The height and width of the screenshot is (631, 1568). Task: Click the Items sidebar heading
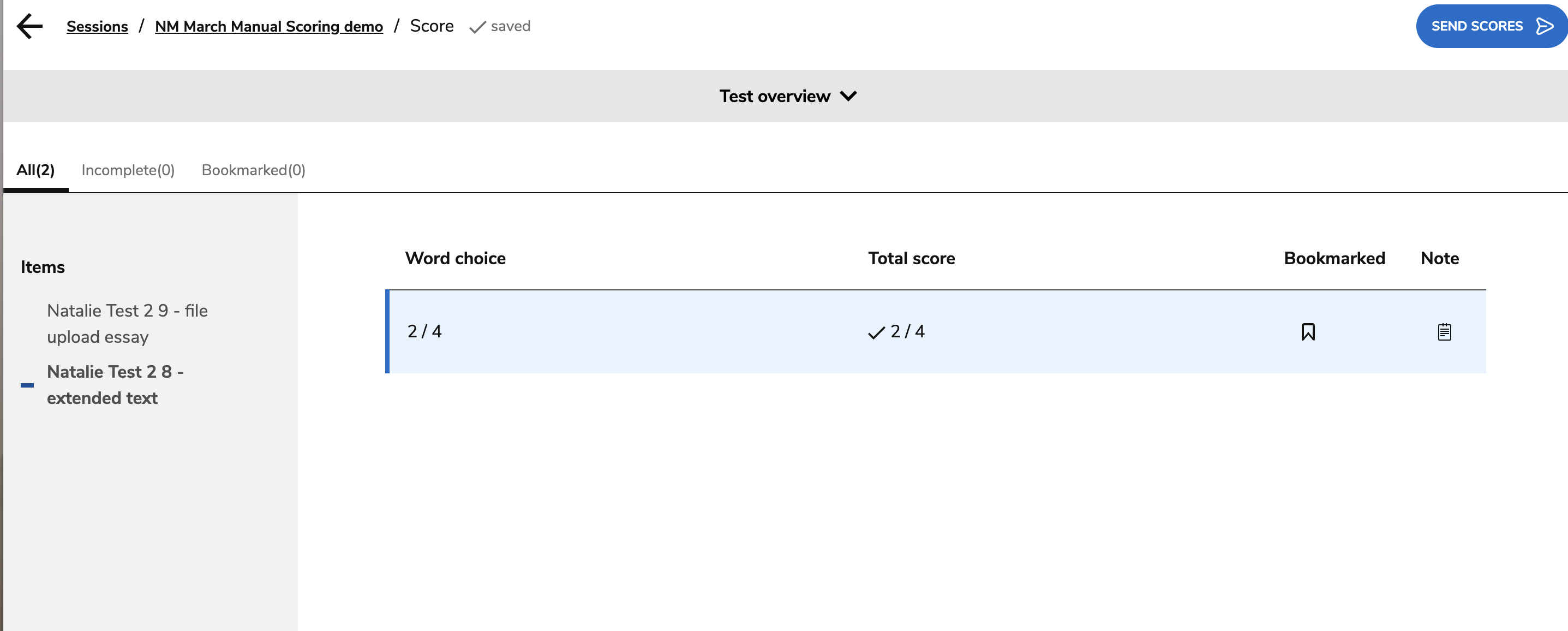(x=43, y=267)
